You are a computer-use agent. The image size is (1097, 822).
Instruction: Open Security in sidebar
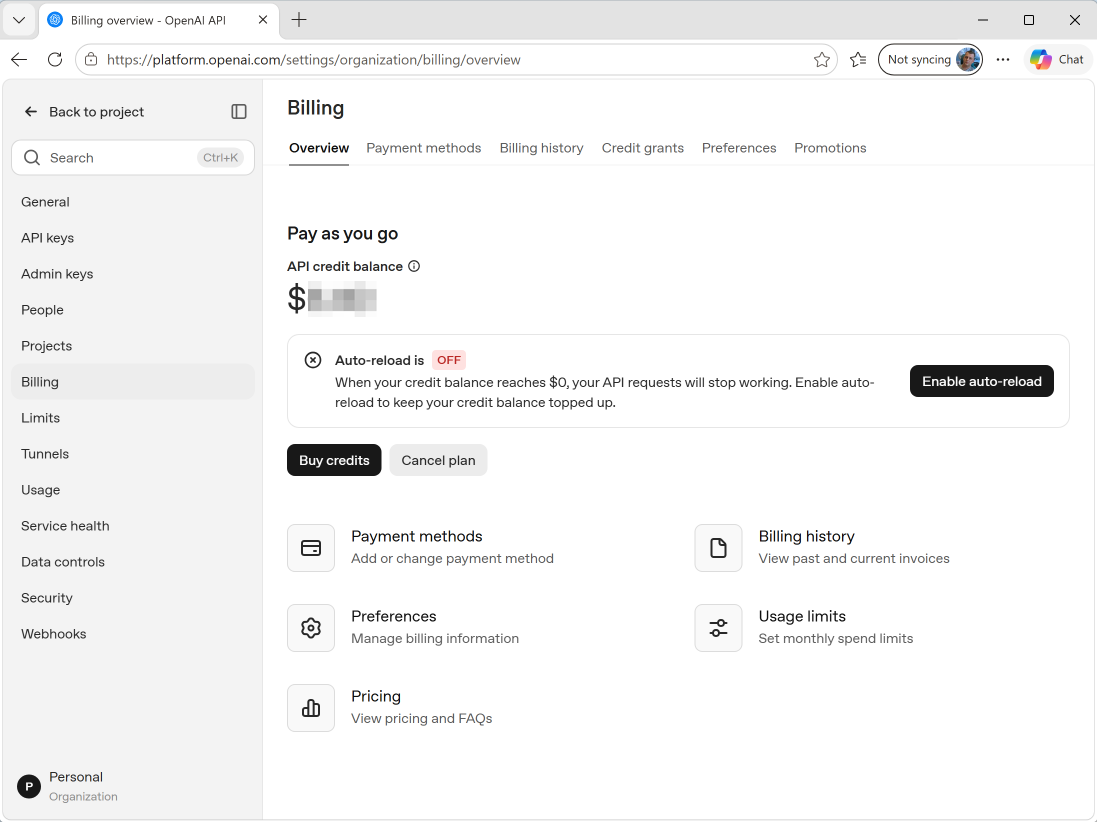coord(133,598)
